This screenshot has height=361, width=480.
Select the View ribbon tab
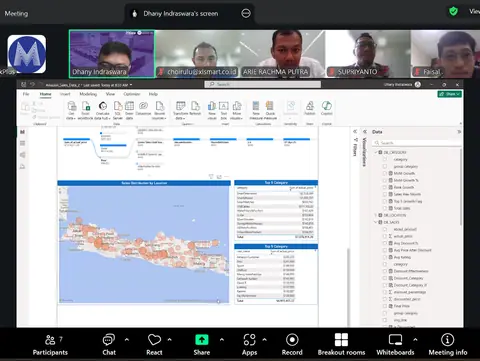[110, 94]
